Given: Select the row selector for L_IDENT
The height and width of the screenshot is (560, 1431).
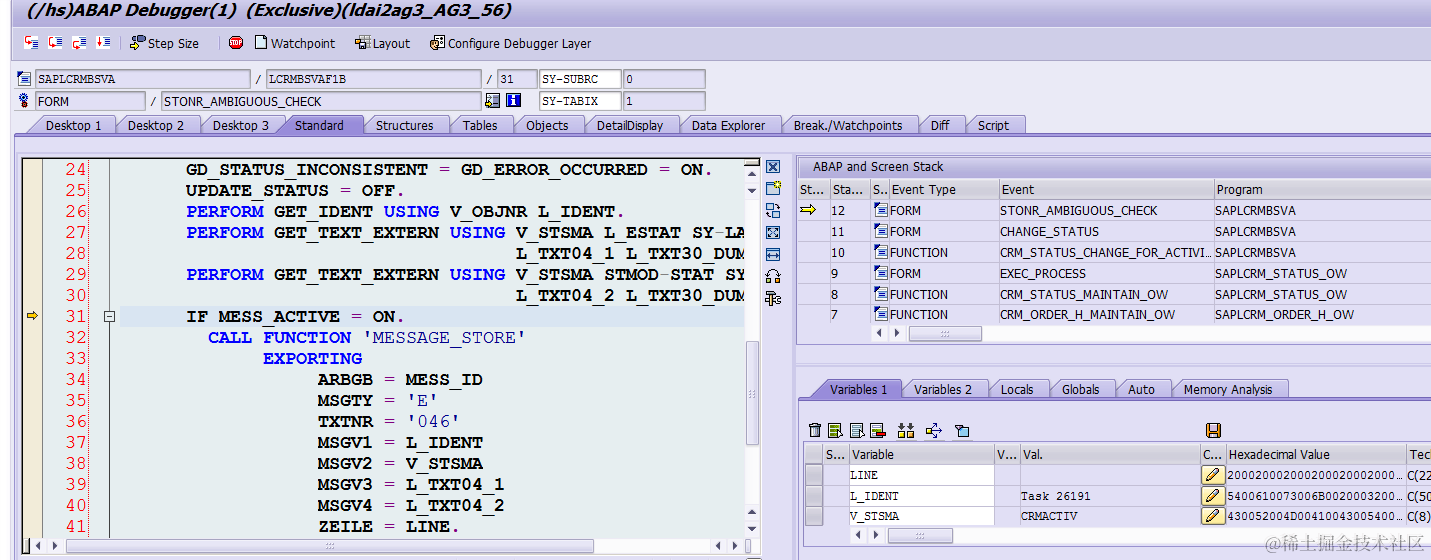Looking at the screenshot, I should (814, 496).
